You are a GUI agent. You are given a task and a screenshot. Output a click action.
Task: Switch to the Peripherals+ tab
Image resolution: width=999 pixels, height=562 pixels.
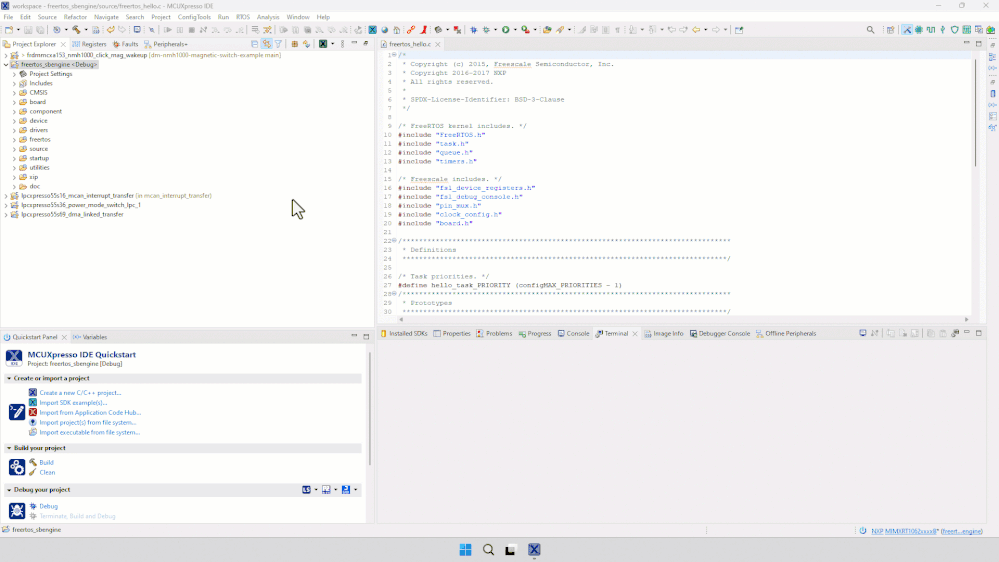(166, 44)
